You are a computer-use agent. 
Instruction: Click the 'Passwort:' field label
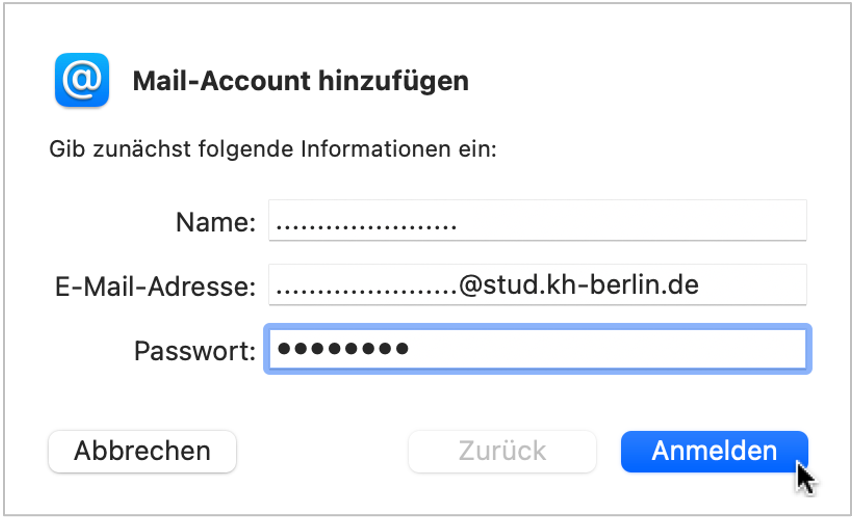click(195, 351)
